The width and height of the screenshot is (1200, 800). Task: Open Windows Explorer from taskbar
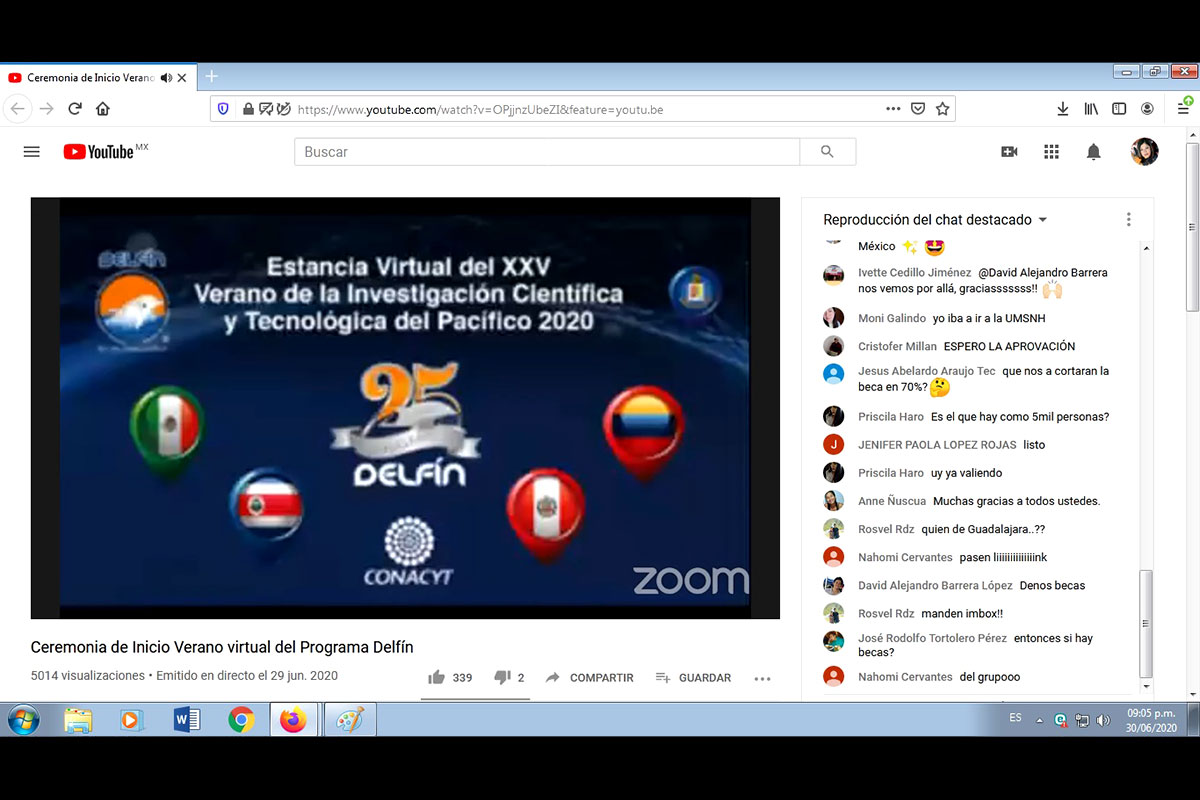click(x=78, y=720)
